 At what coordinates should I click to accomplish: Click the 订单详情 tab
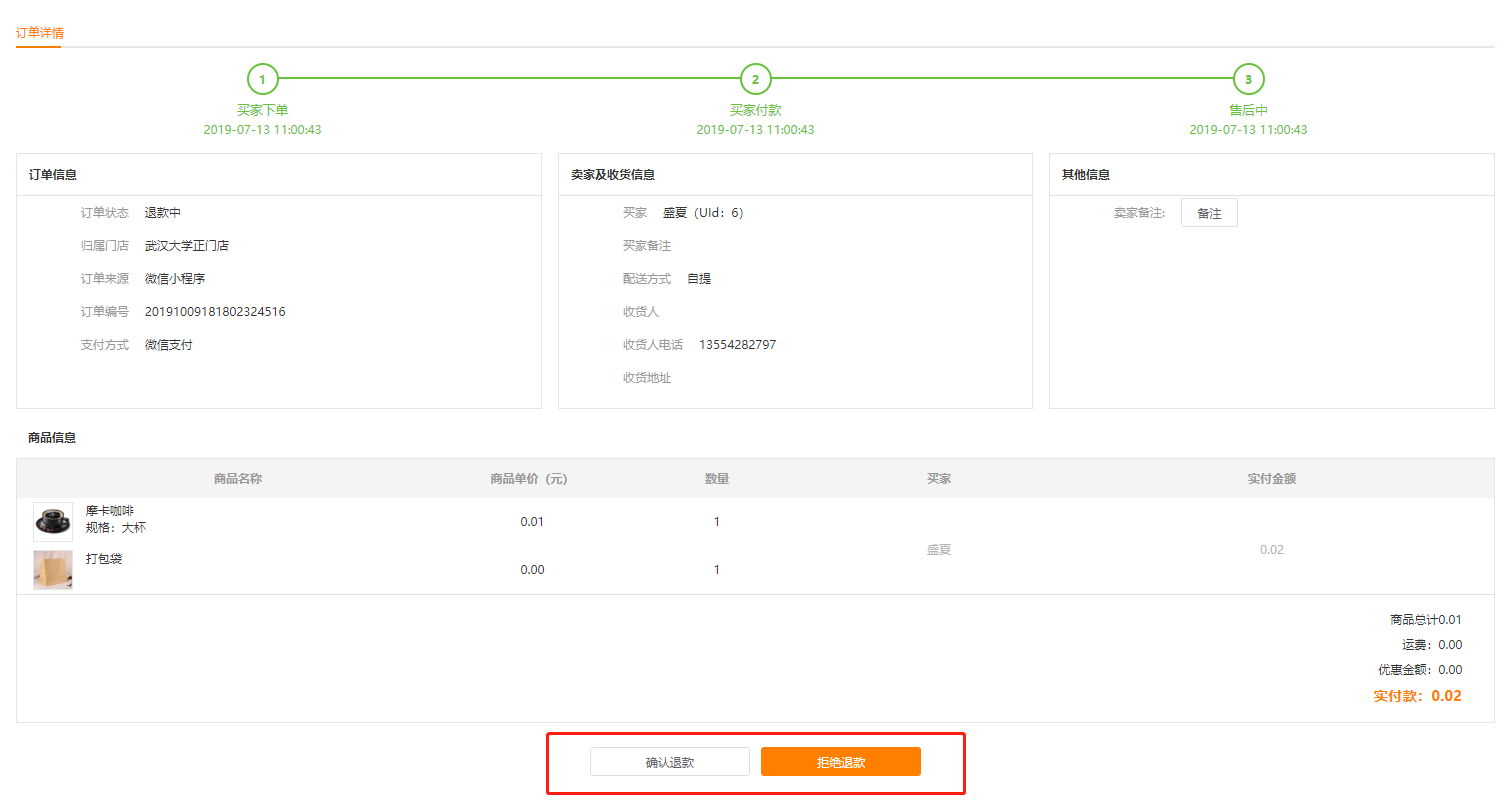(x=40, y=33)
